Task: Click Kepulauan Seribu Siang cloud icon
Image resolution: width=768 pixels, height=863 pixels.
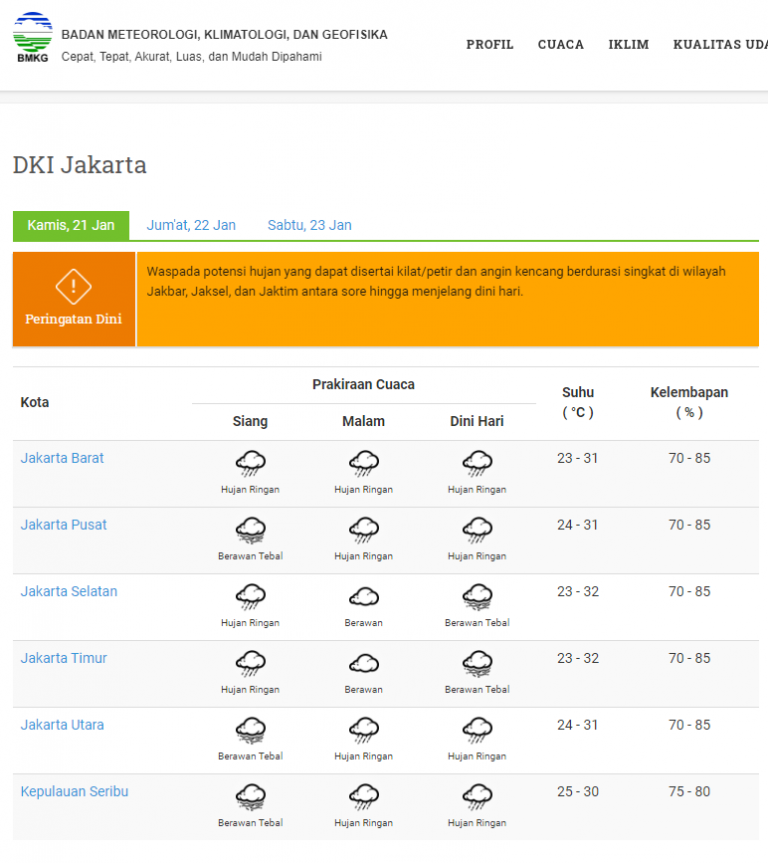Action: (250, 798)
